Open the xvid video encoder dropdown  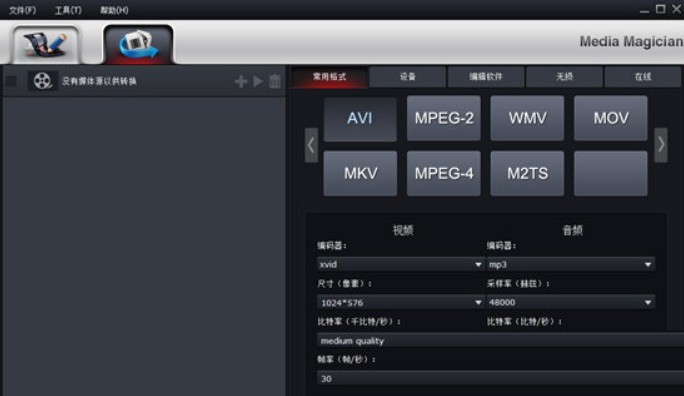[400, 264]
